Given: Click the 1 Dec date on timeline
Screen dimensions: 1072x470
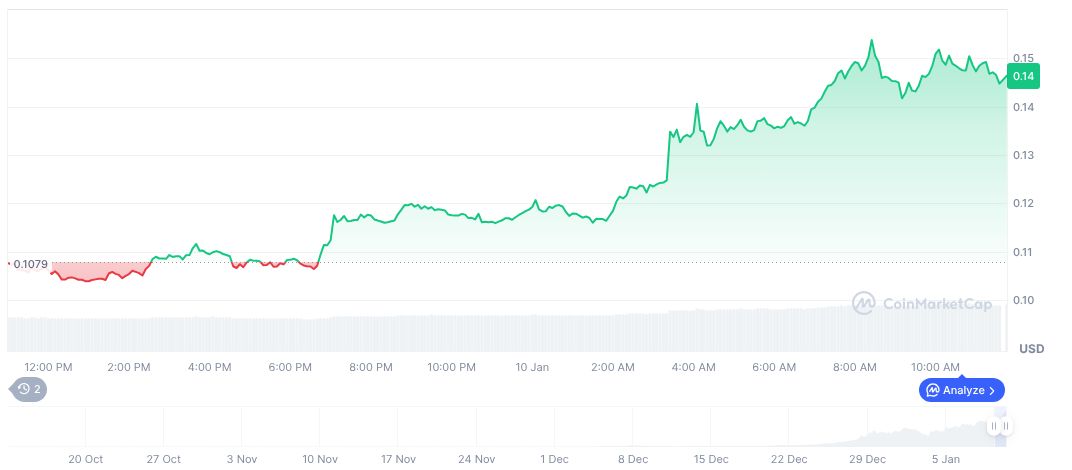Looking at the screenshot, I should (554, 459).
